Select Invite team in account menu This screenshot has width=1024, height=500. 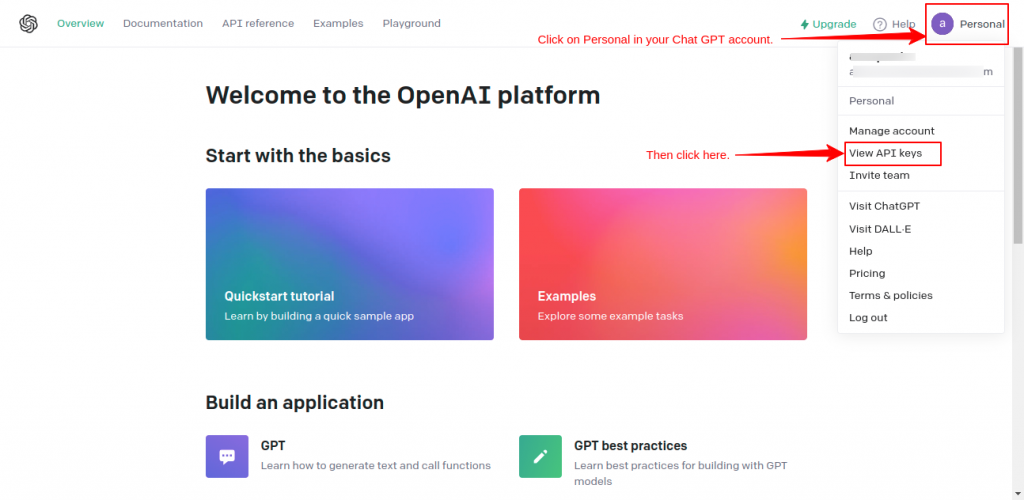879,175
